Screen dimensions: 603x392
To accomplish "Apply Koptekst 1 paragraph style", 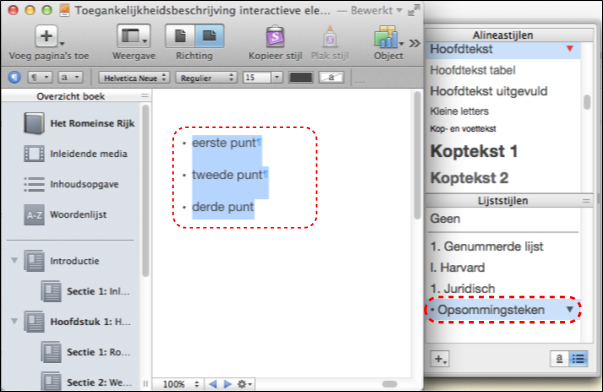I will (474, 151).
